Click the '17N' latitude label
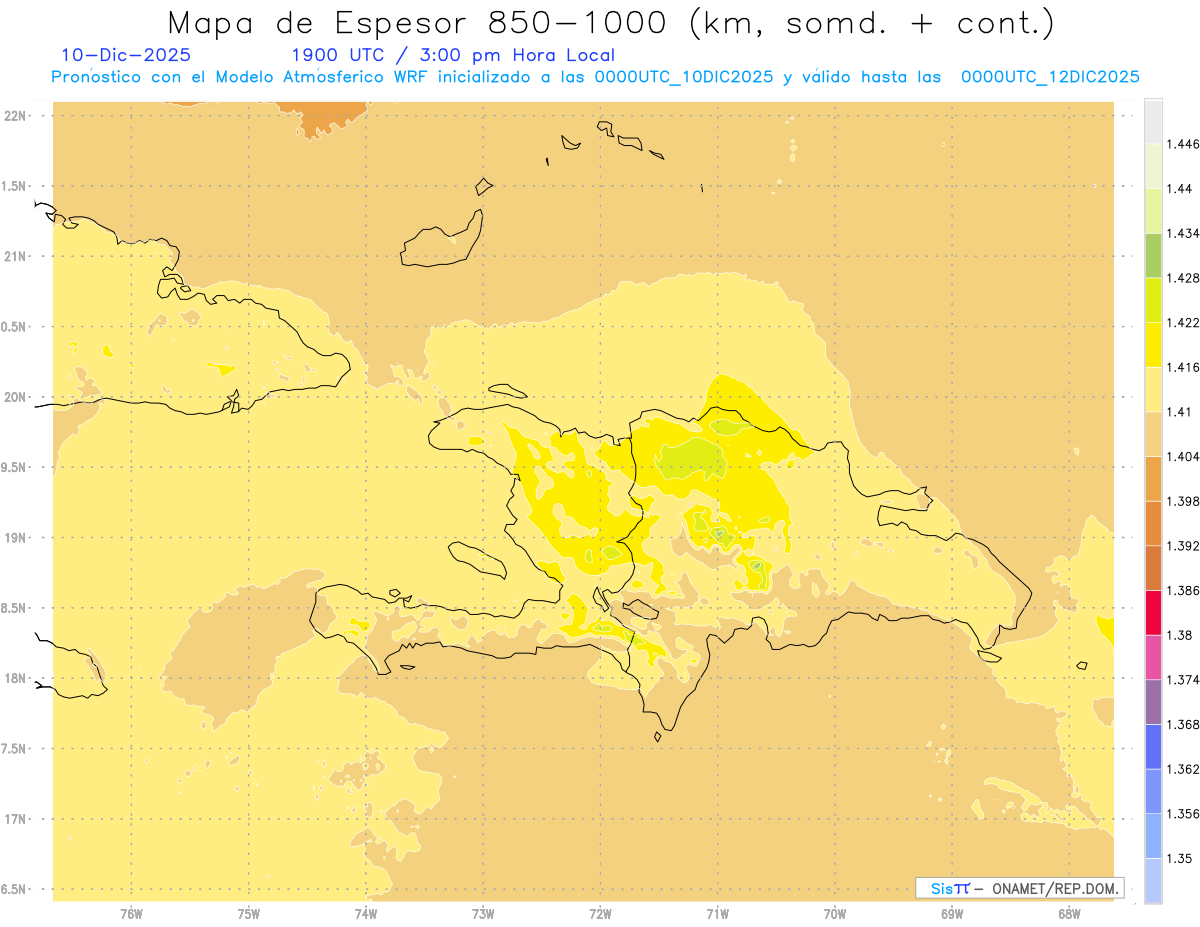The width and height of the screenshot is (1200, 927). coord(16,819)
